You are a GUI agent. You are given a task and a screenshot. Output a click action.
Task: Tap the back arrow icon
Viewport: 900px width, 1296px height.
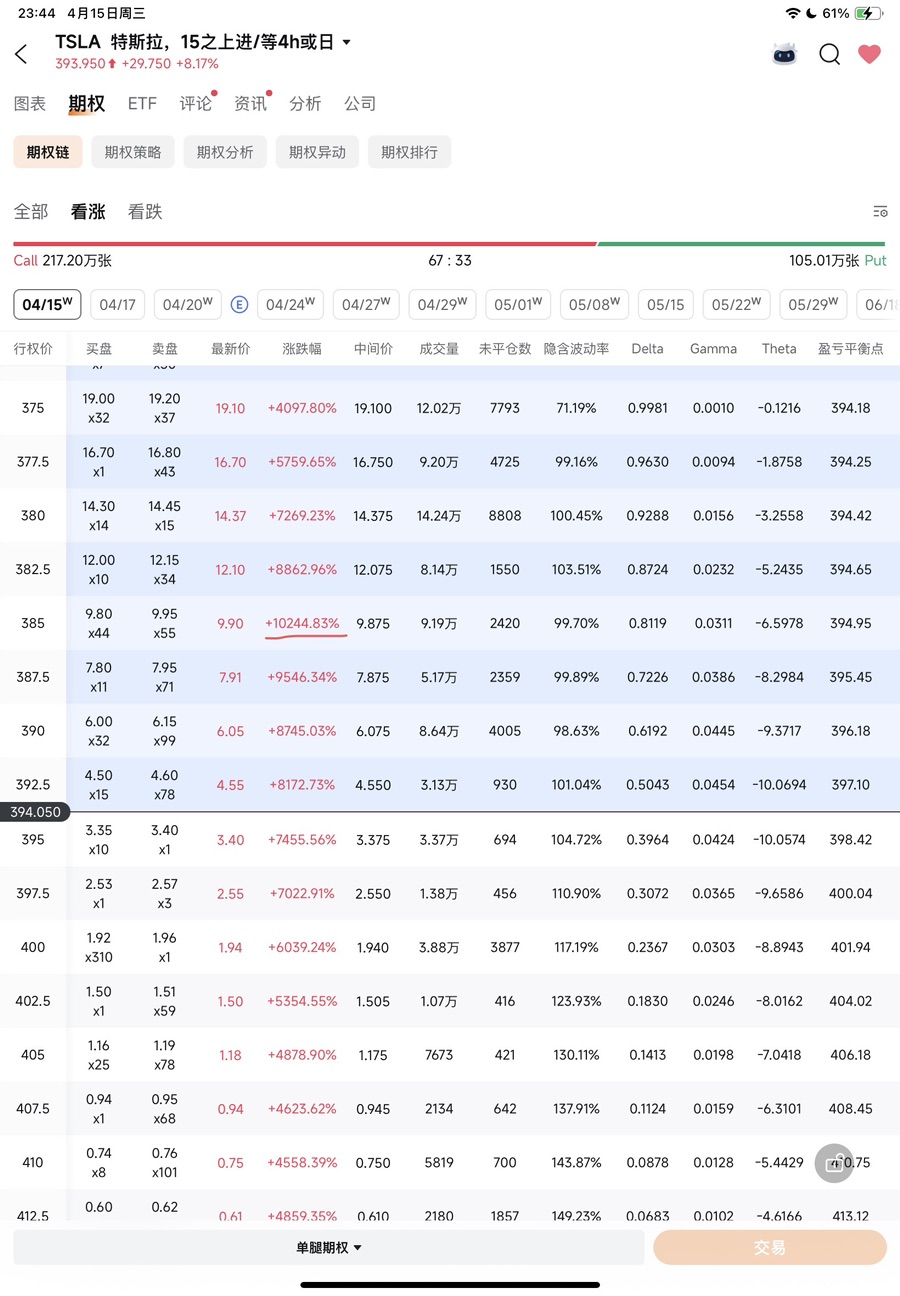tap(21, 54)
